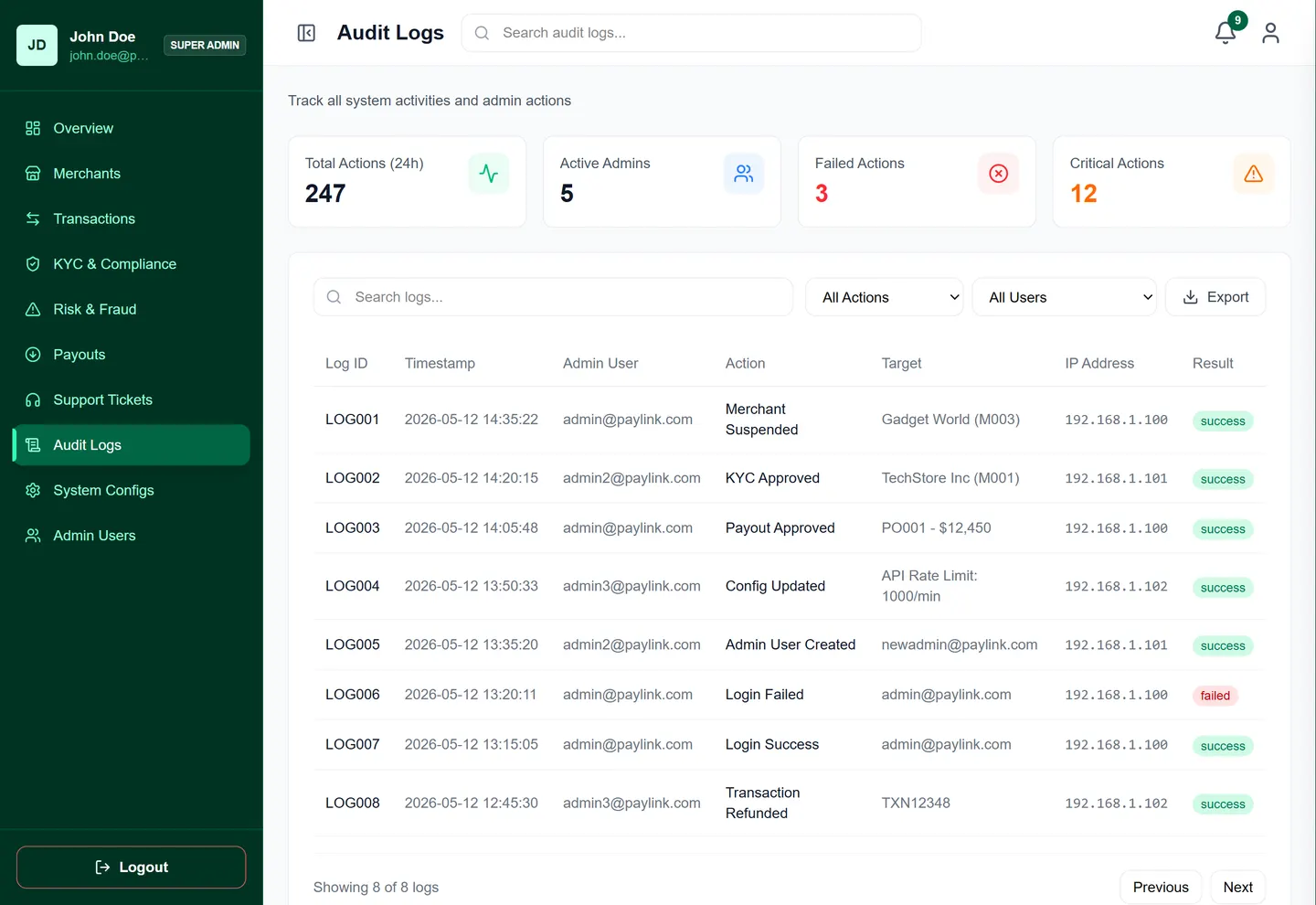Click the Active Admins users icon
The width and height of the screenshot is (1316, 905).
coord(744,174)
